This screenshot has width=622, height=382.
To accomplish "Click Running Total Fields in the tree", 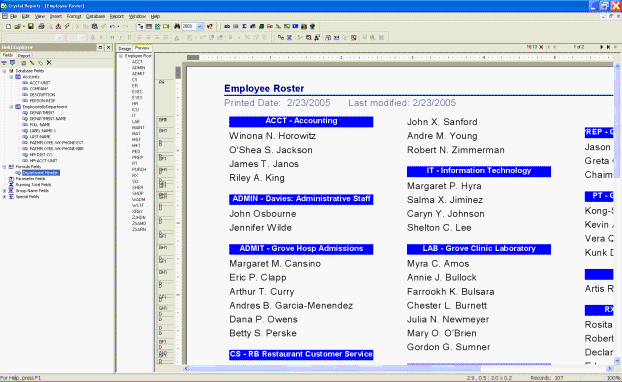I will click(33, 185).
